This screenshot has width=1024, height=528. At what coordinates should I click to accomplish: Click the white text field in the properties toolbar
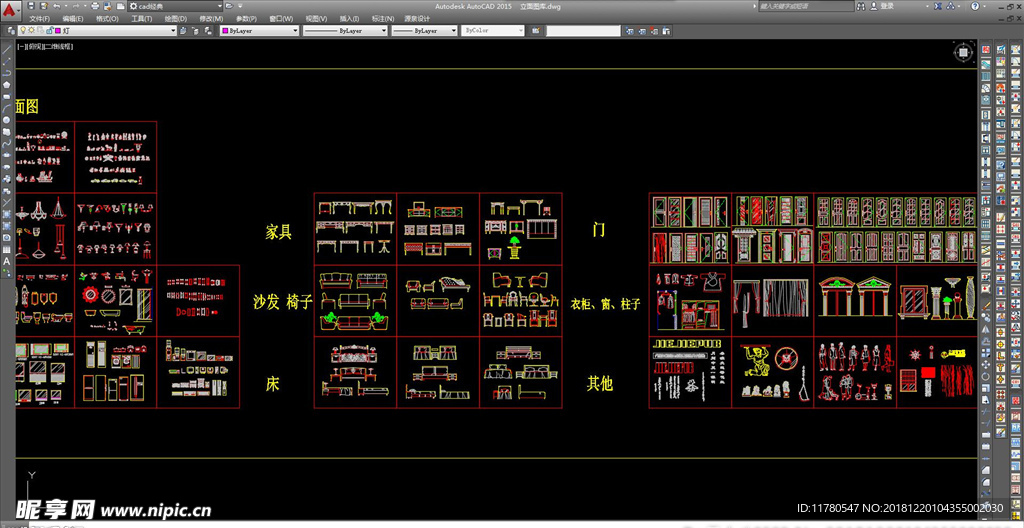(583, 31)
